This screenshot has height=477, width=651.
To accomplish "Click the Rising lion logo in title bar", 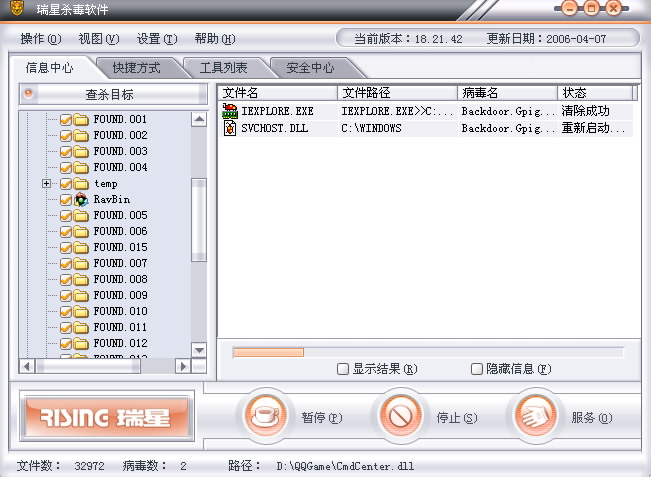I will tap(17, 8).
